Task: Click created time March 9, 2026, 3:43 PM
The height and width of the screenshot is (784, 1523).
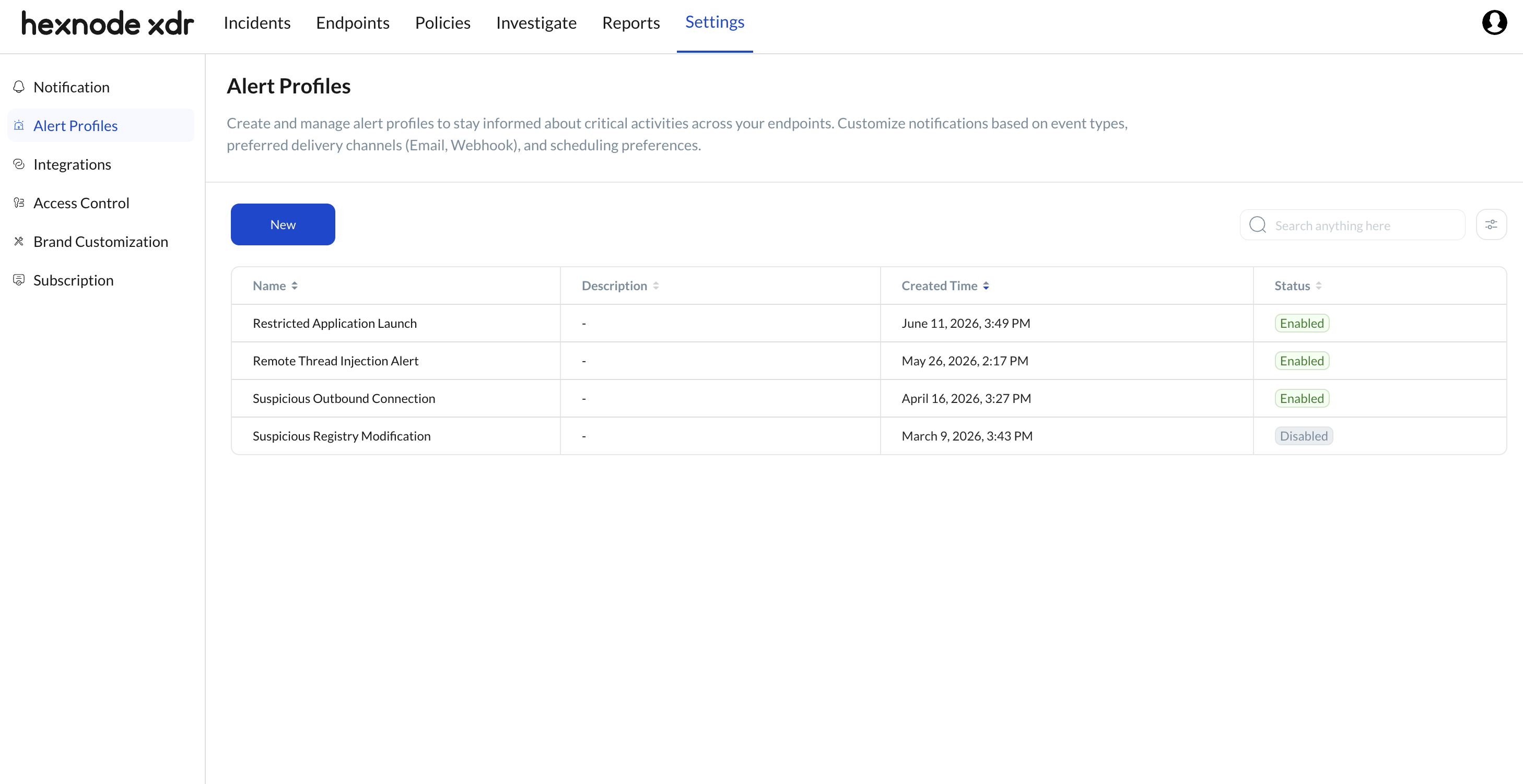Action: [967, 436]
